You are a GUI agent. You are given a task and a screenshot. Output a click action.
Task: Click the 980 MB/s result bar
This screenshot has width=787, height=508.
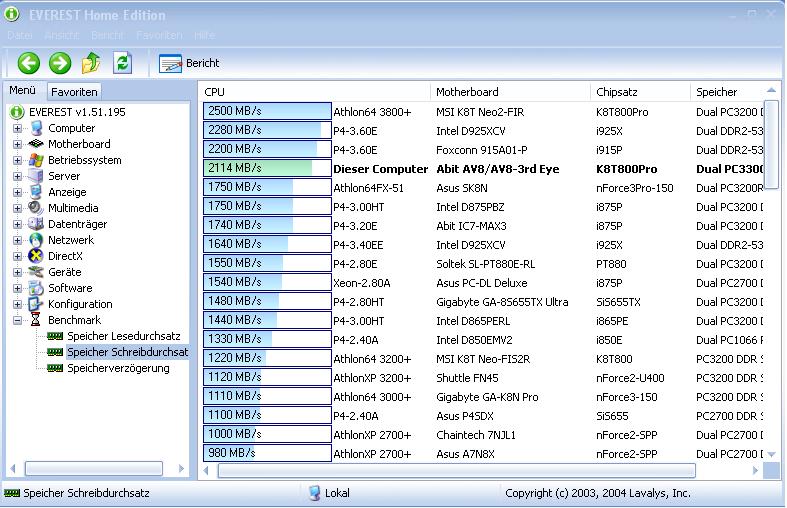[267, 453]
